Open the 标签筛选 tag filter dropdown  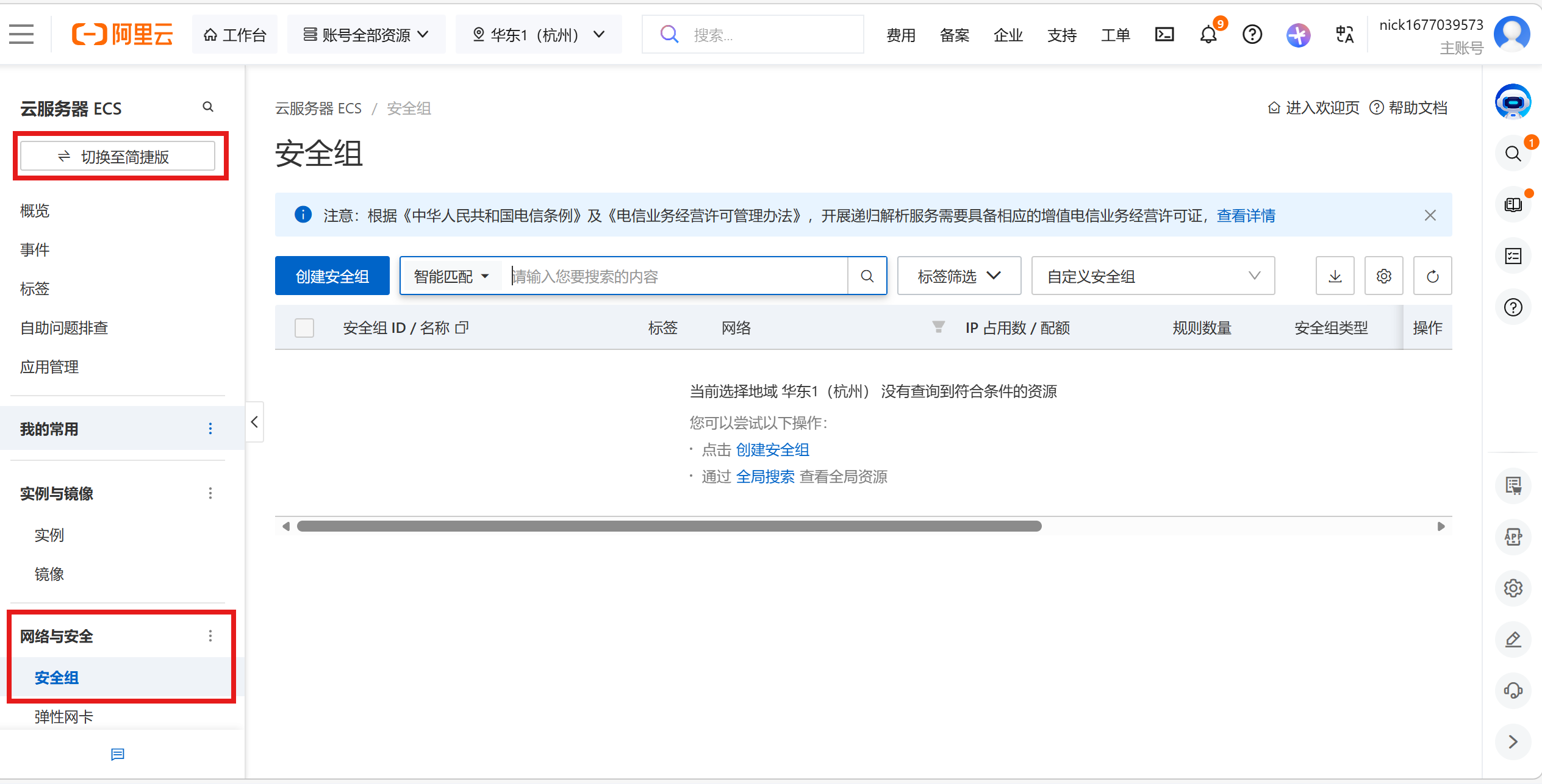pyautogui.click(x=959, y=276)
